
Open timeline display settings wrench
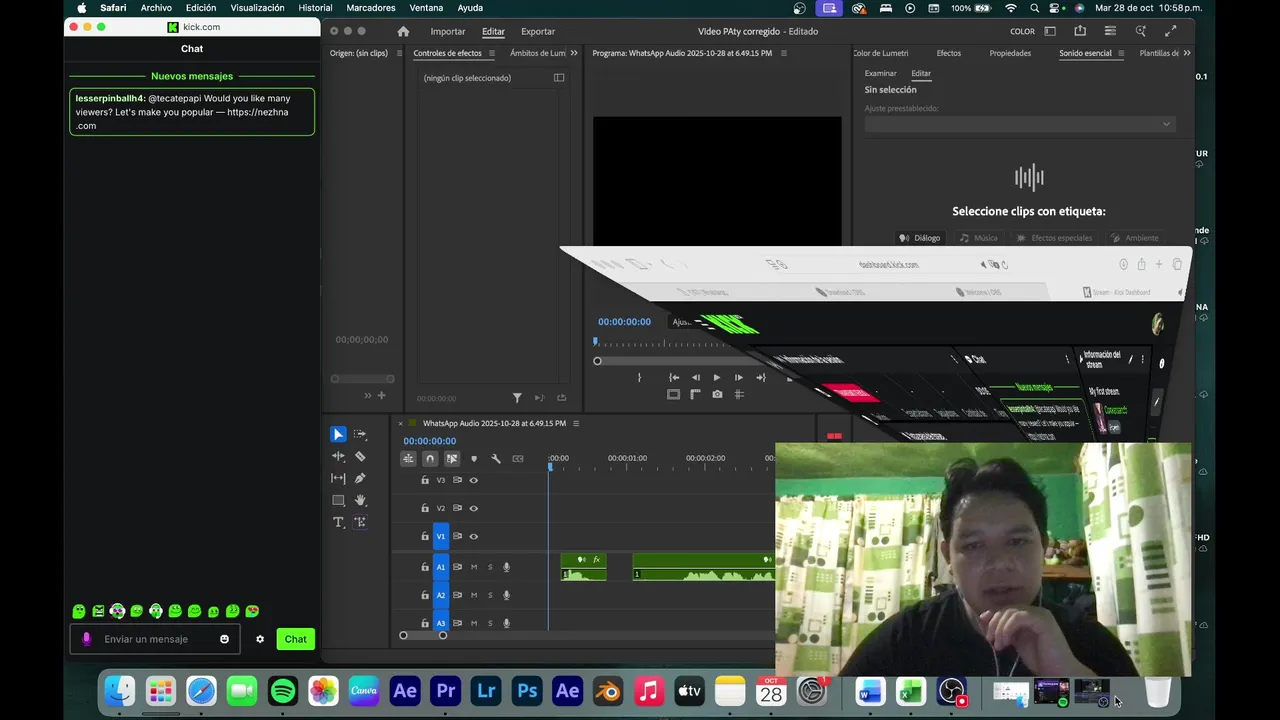[x=496, y=459]
